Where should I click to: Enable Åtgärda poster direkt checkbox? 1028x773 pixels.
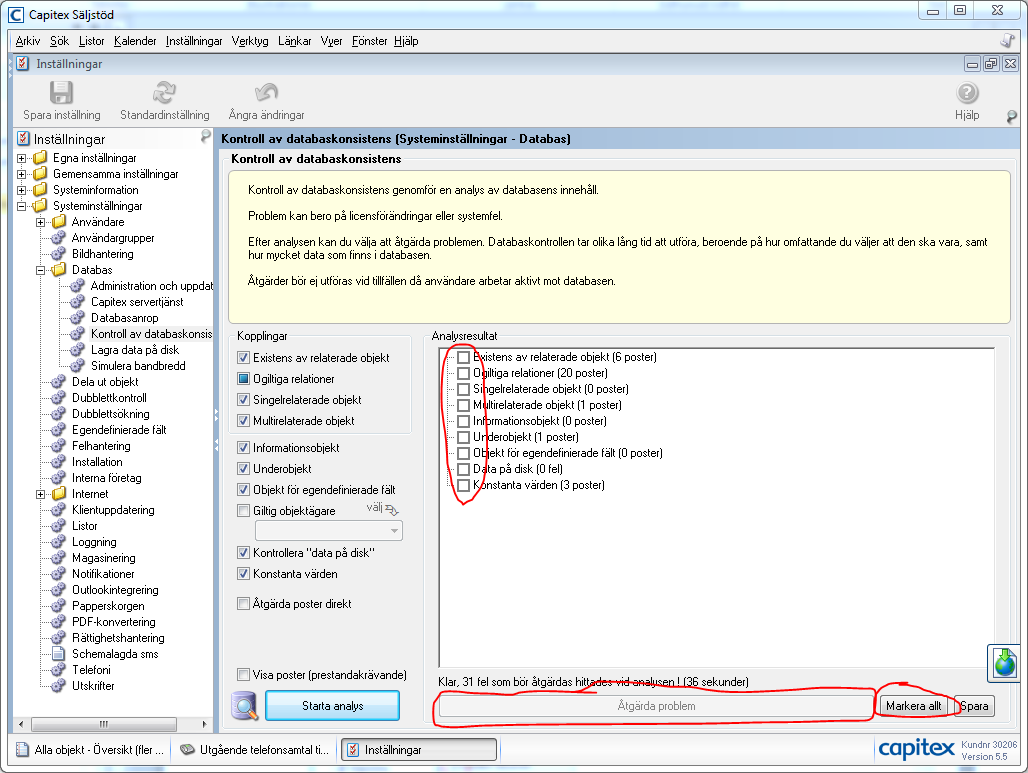coord(243,603)
